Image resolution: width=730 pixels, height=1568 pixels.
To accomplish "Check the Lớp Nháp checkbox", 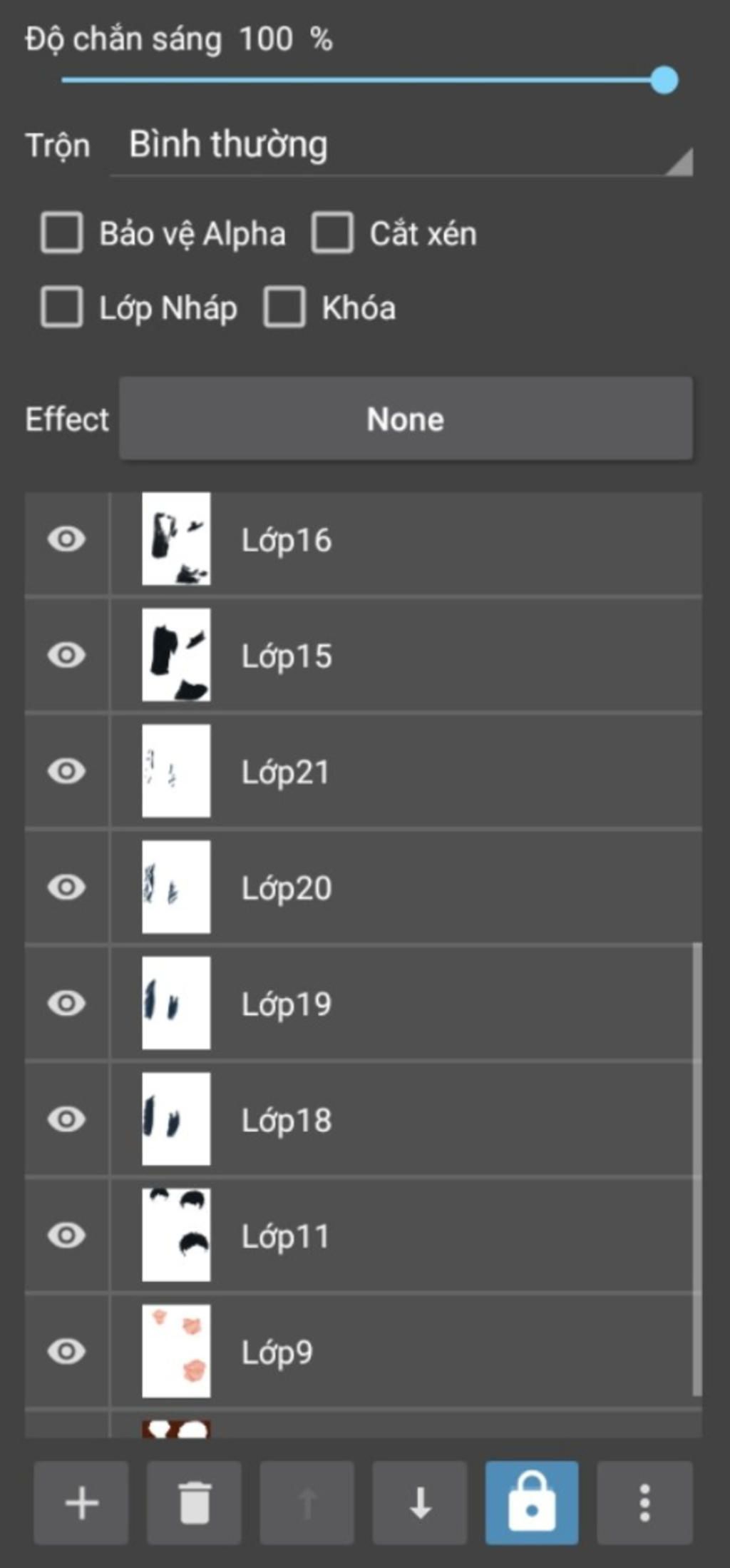I will coord(62,307).
